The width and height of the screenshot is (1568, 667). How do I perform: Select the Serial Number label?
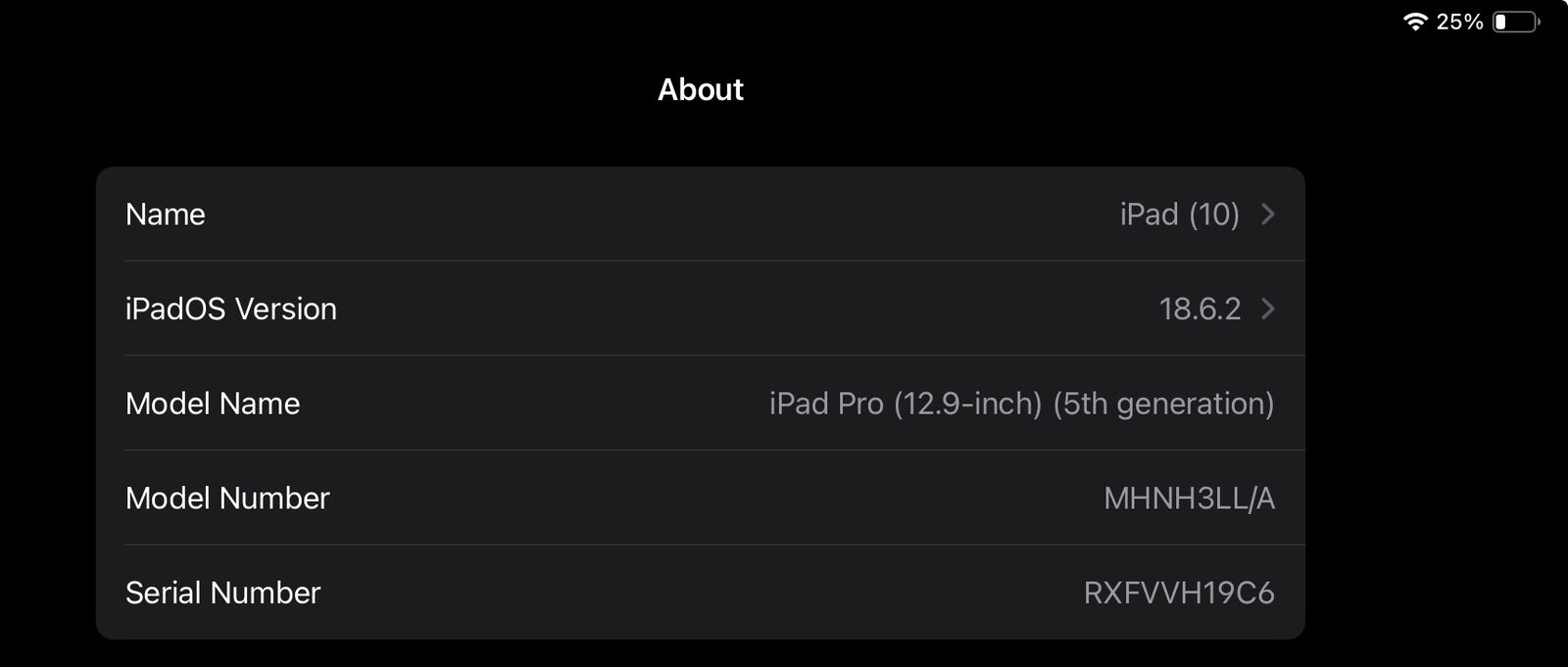[223, 593]
